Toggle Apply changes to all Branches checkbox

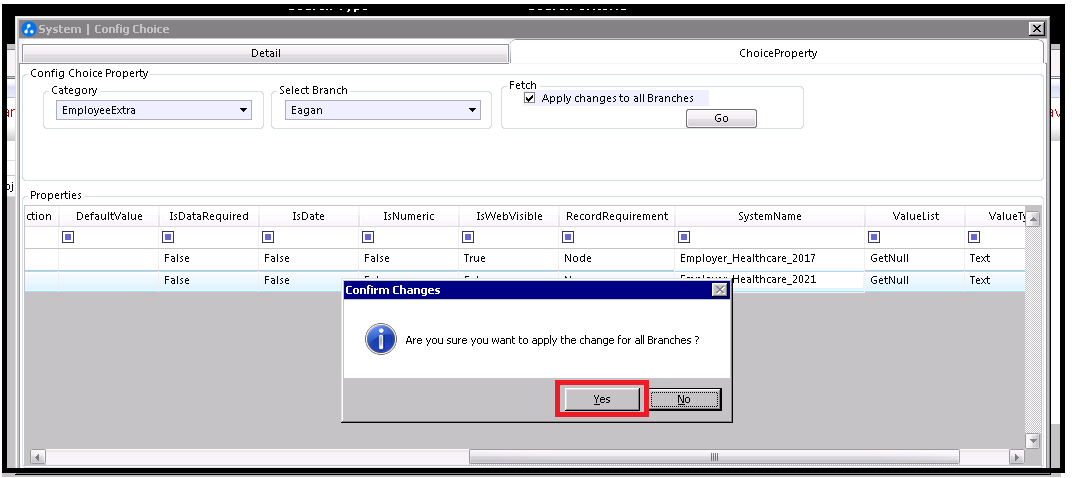[529, 98]
